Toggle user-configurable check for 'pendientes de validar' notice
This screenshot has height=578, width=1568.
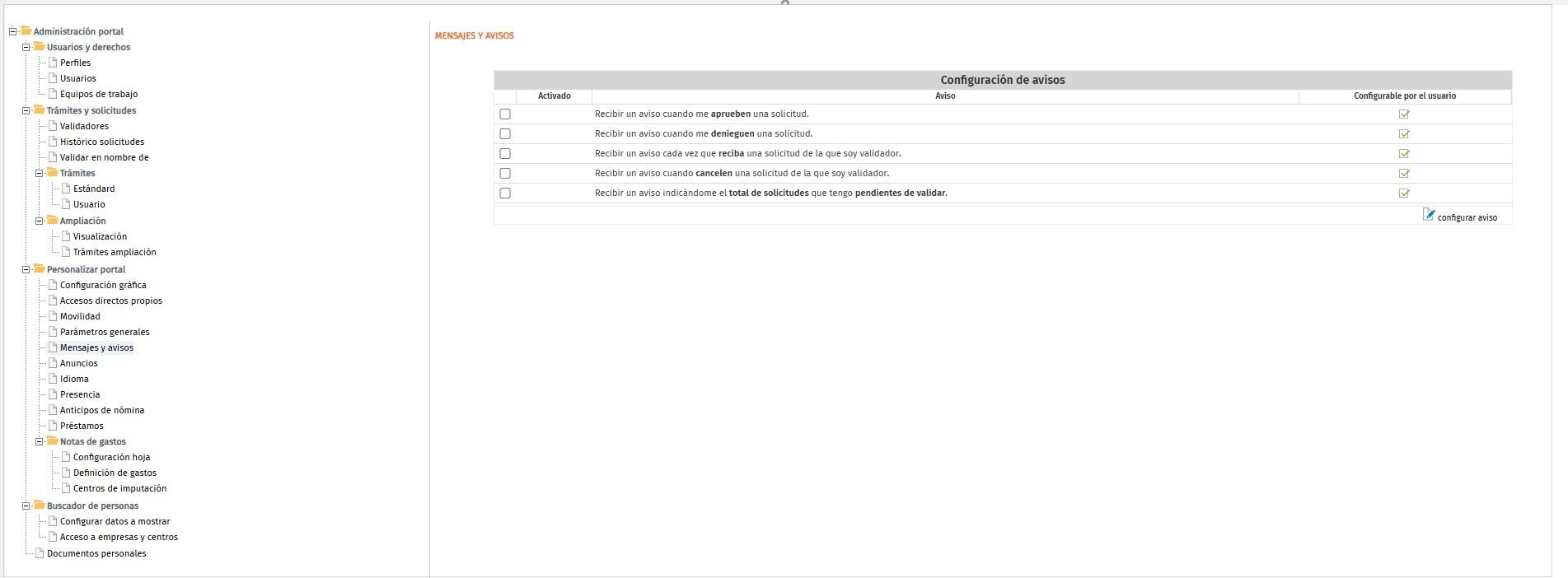[1404, 193]
